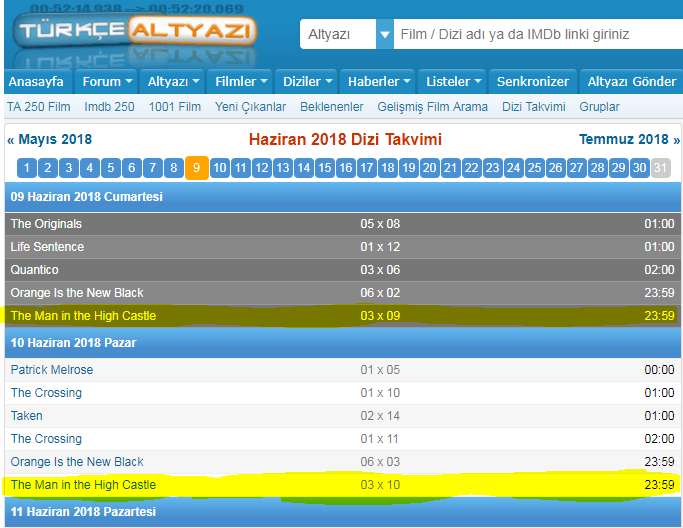
Task: Open The Crossing 01 x 10 entry
Action: point(343,393)
